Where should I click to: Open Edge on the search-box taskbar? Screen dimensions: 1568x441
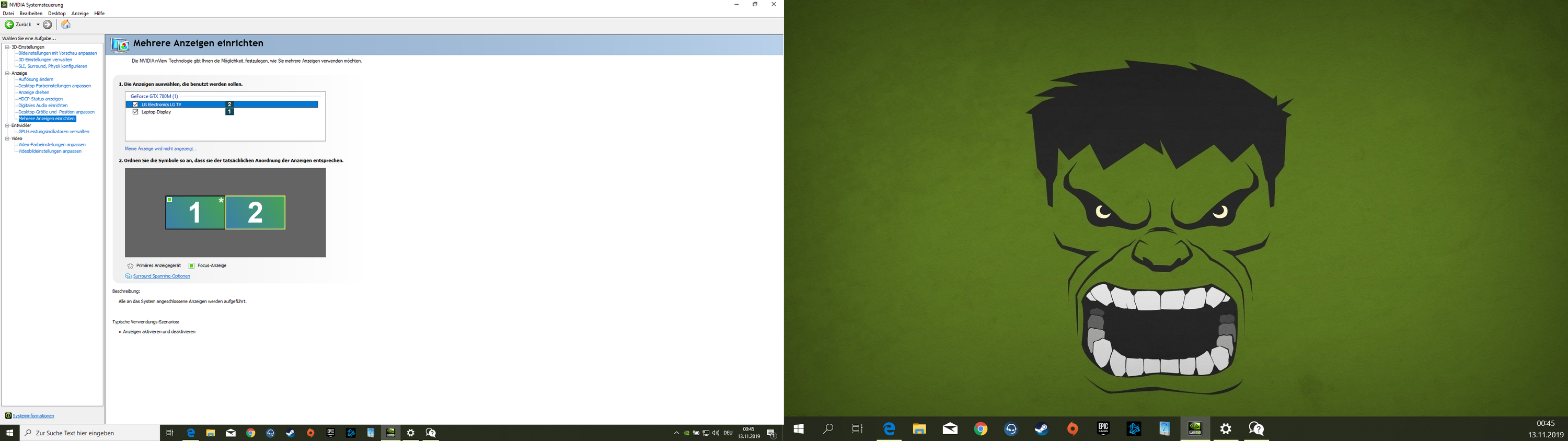[x=191, y=433]
